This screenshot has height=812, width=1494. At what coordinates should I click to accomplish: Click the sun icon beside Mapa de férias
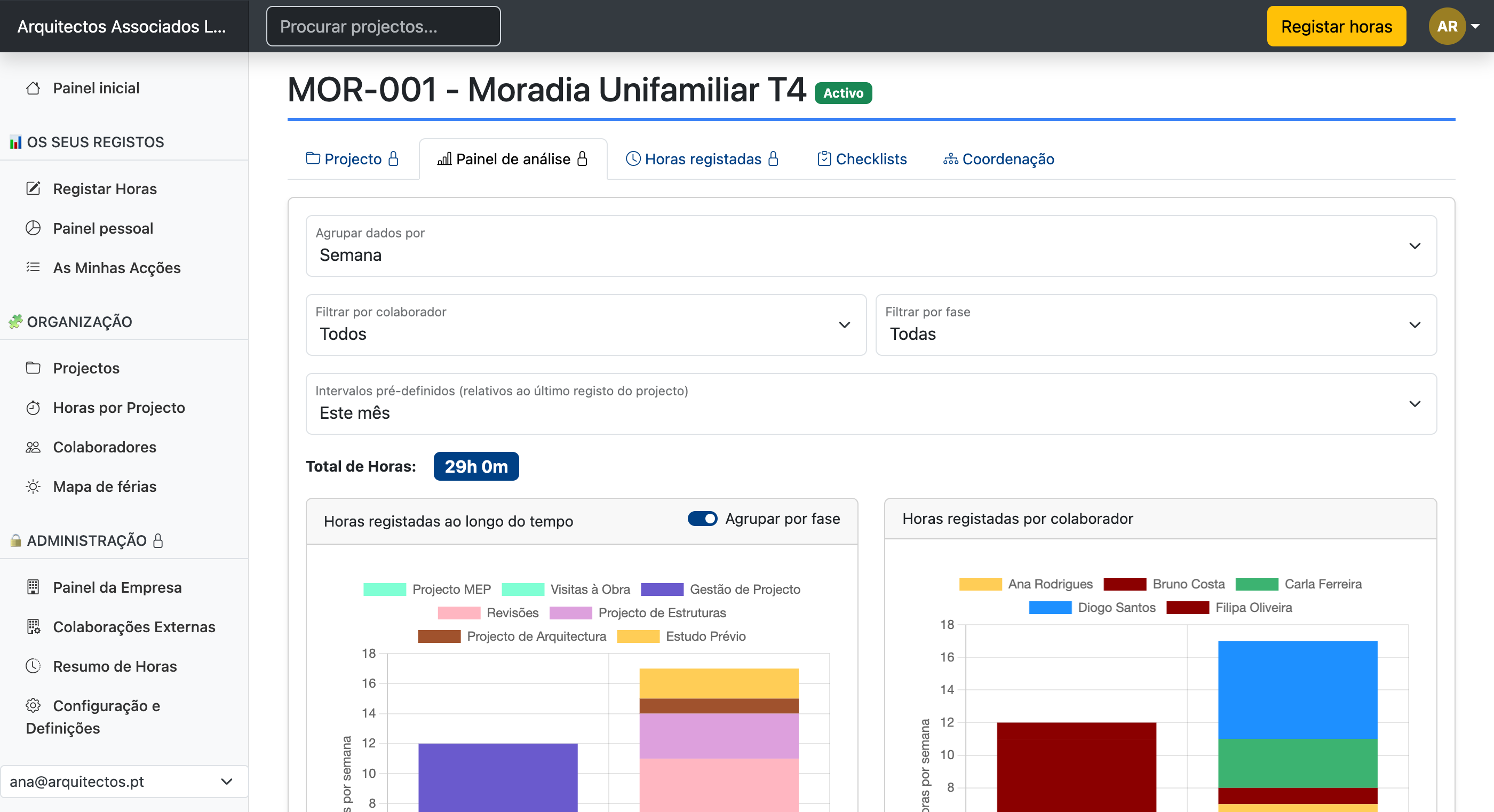[x=33, y=487]
